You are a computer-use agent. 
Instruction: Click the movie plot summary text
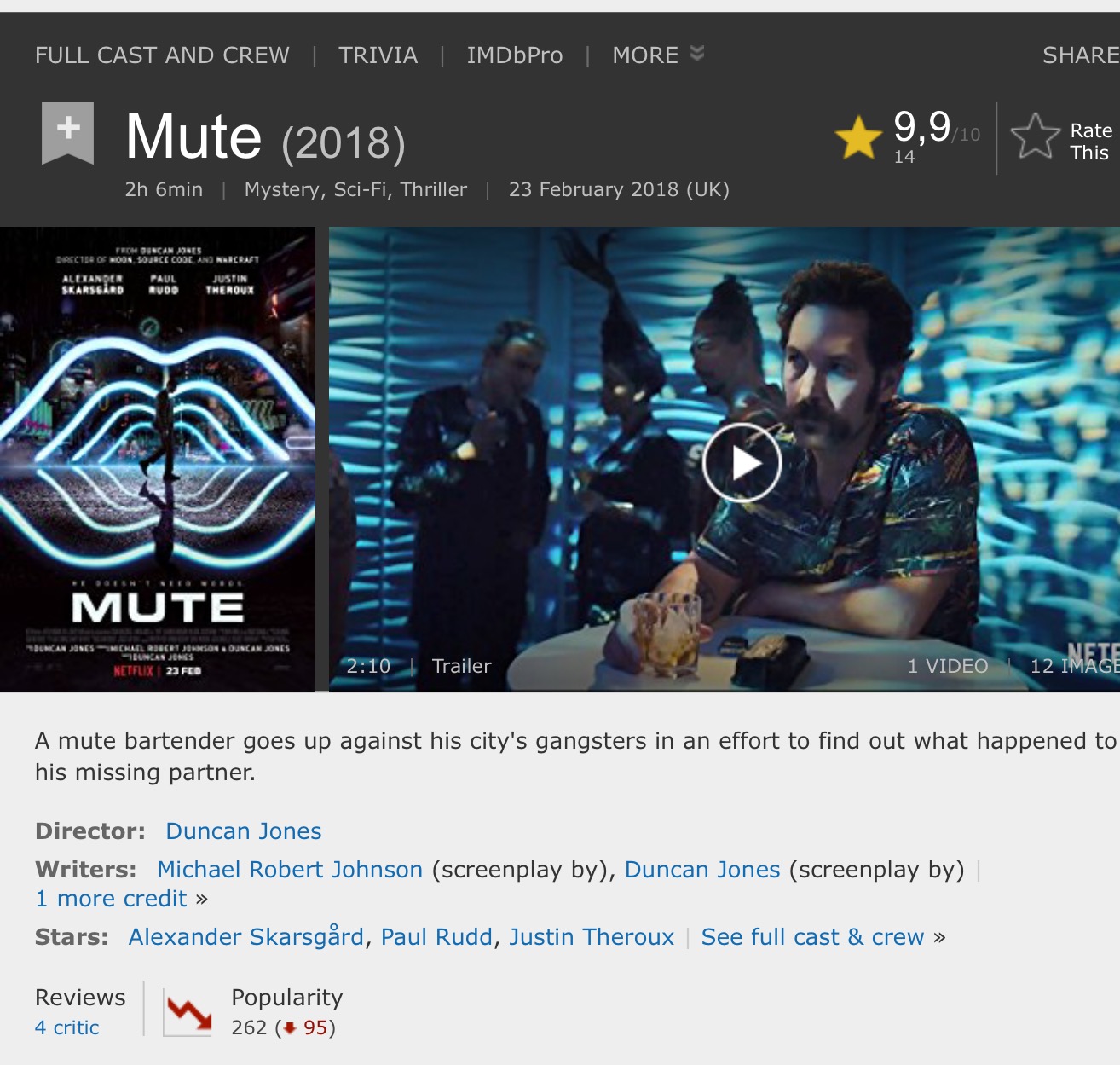point(575,756)
